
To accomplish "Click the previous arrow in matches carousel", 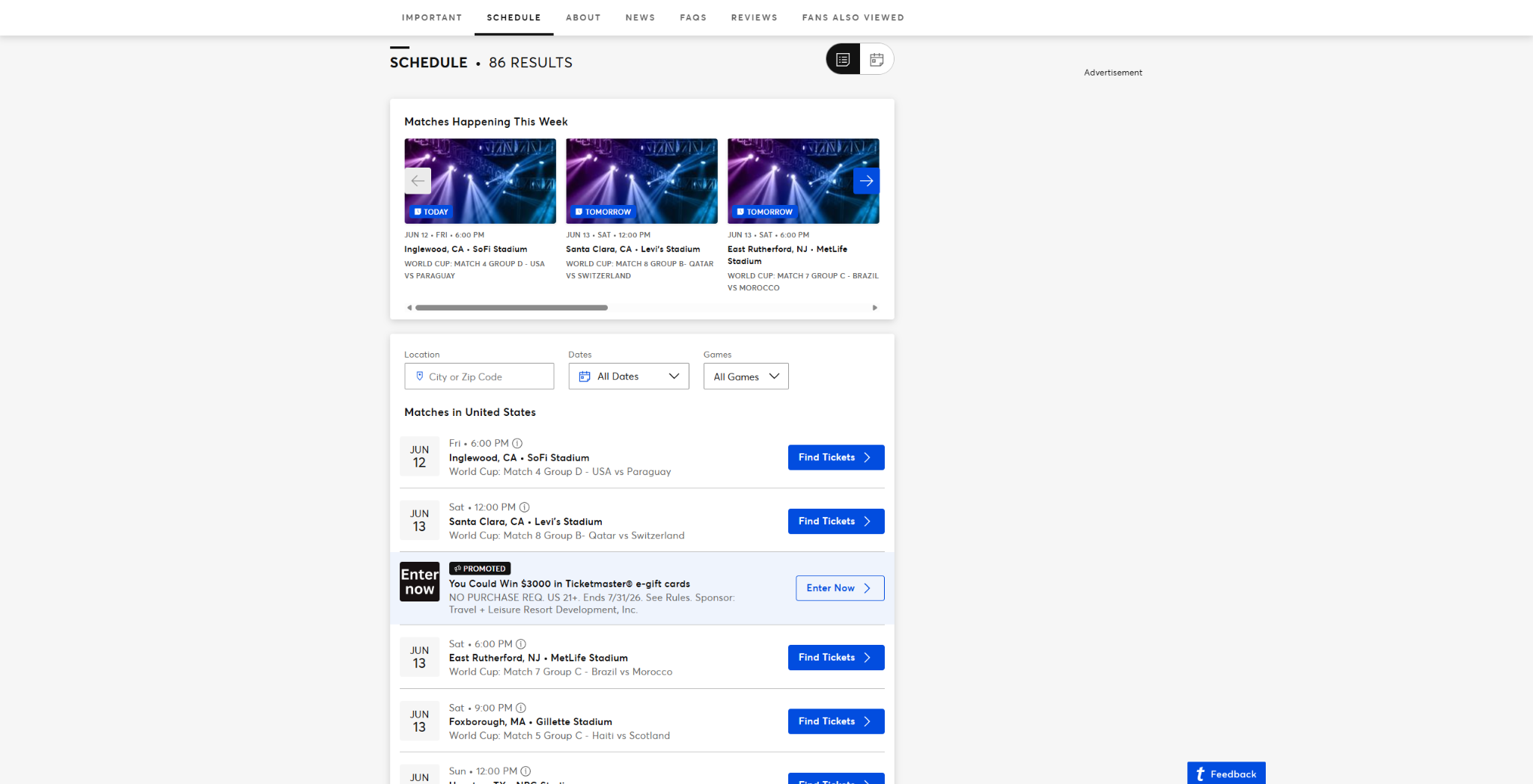I will pos(418,181).
